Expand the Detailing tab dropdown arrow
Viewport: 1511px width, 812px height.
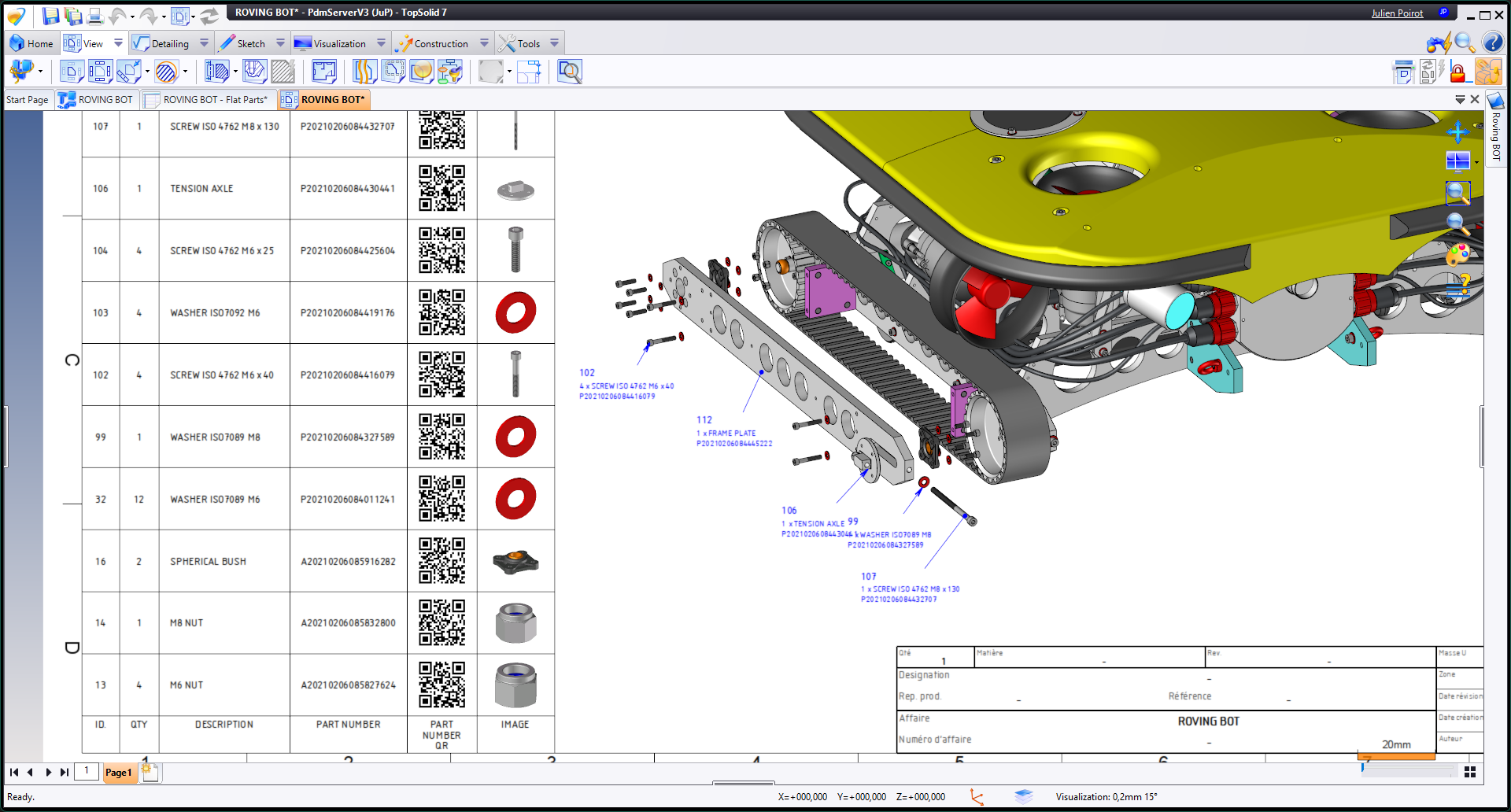click(204, 43)
